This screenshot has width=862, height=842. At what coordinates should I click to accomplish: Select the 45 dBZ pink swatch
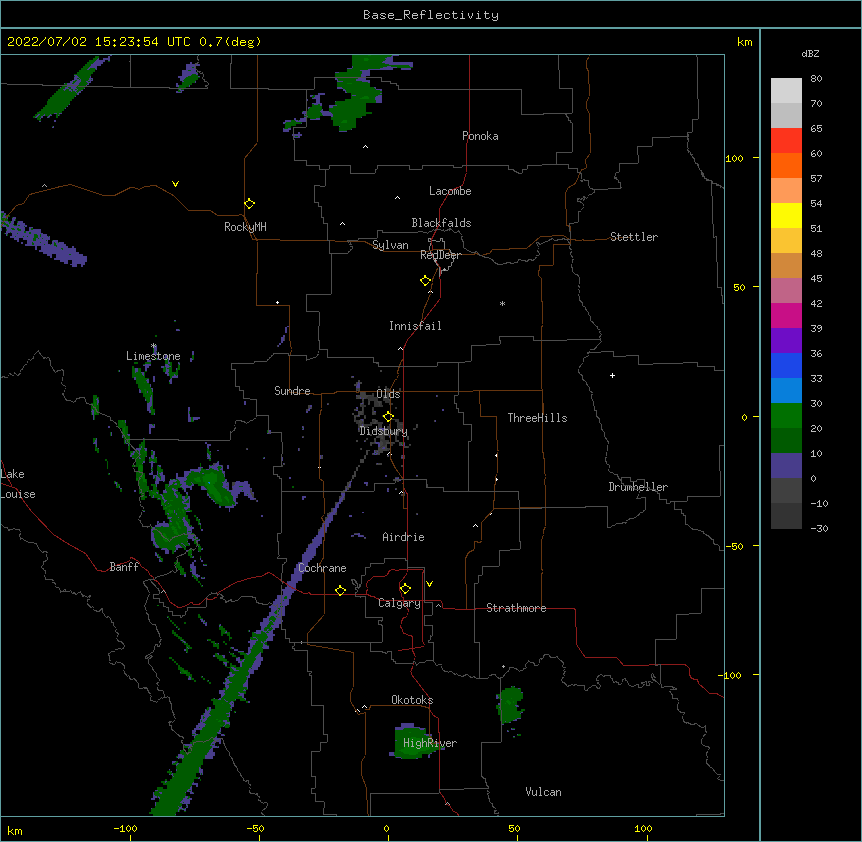tap(786, 290)
